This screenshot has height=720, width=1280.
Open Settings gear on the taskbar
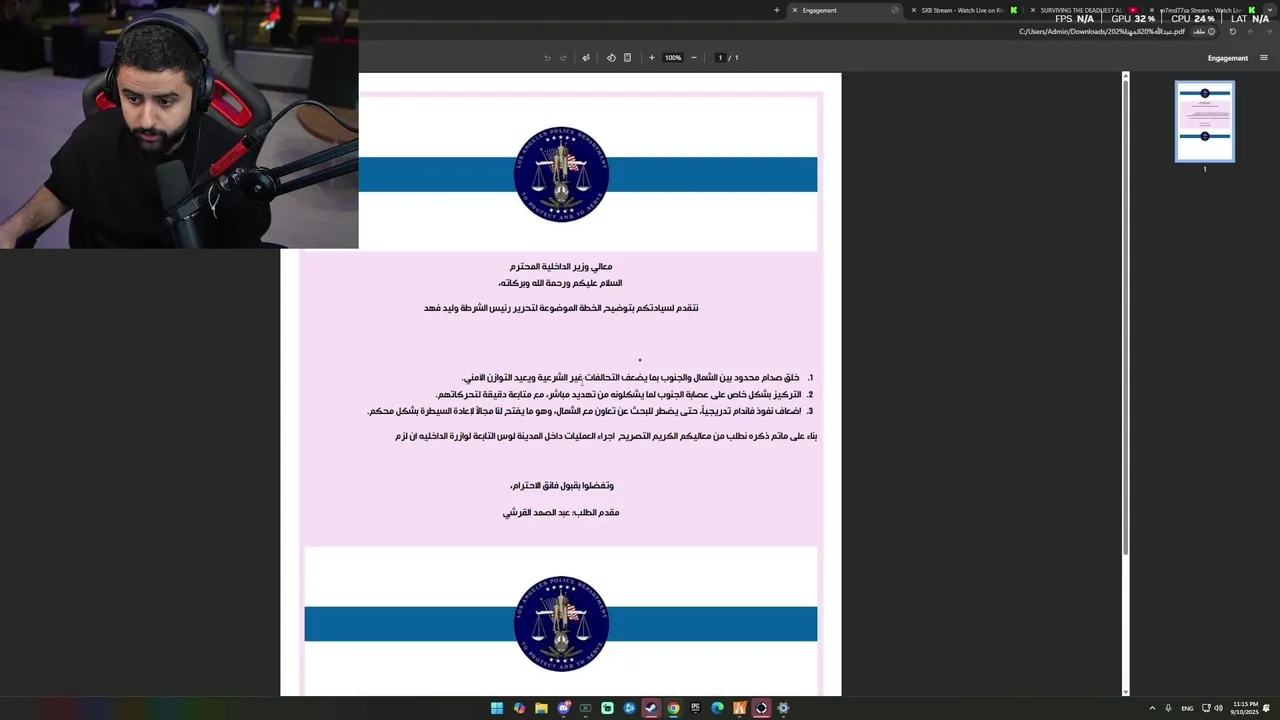coord(783,708)
